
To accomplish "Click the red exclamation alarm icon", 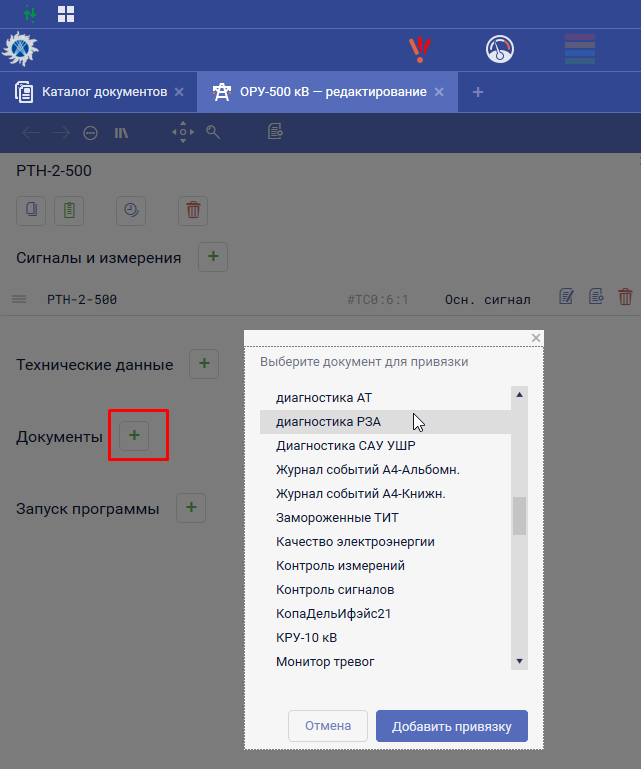I will click(419, 49).
